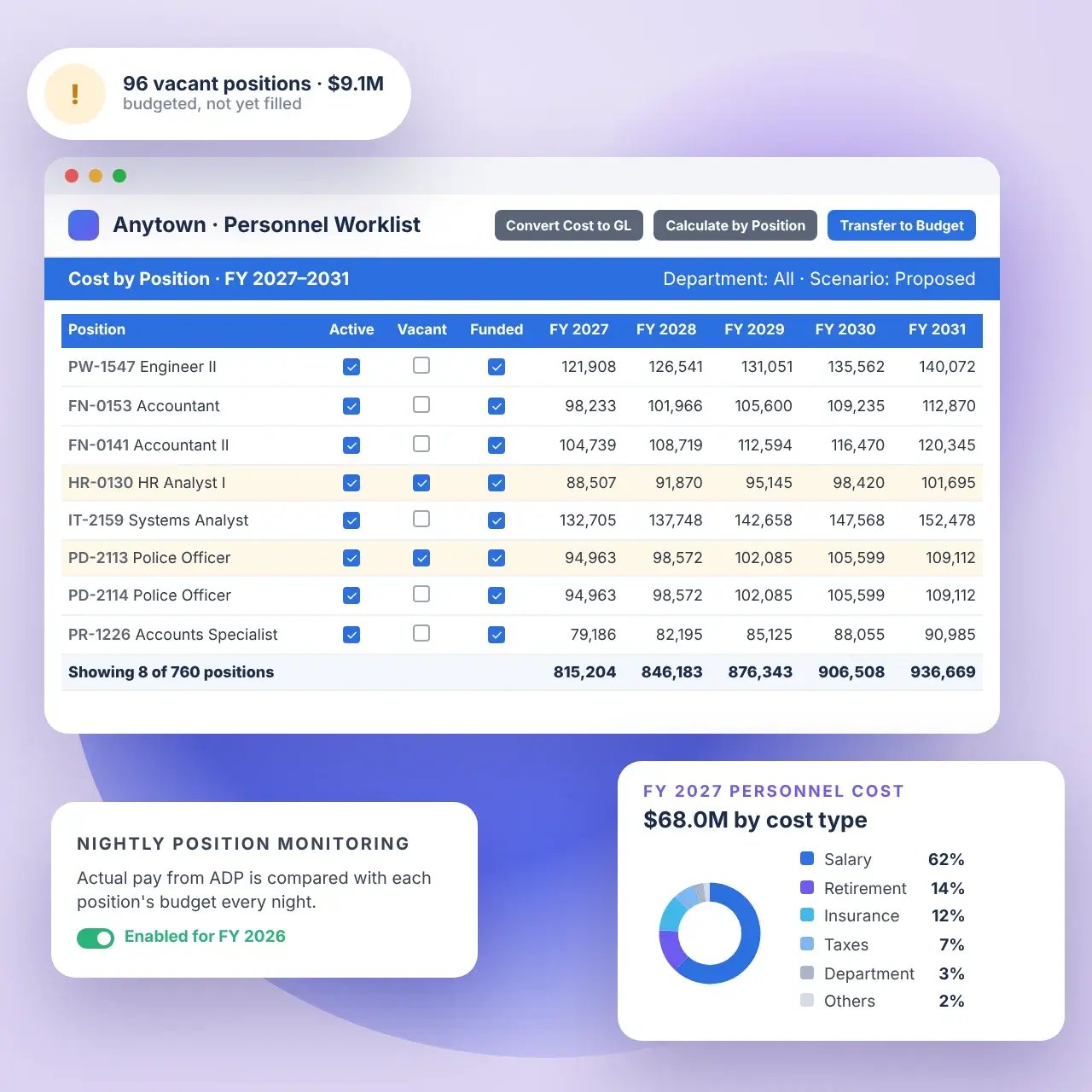Viewport: 1092px width, 1092px height.
Task: Uncheck Funded box for FN-0141 Accountant II
Action: [497, 445]
